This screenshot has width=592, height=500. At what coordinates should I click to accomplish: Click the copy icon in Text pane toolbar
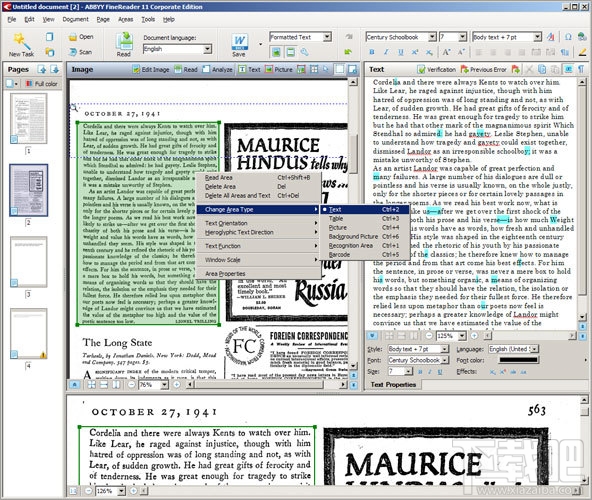(x=542, y=69)
